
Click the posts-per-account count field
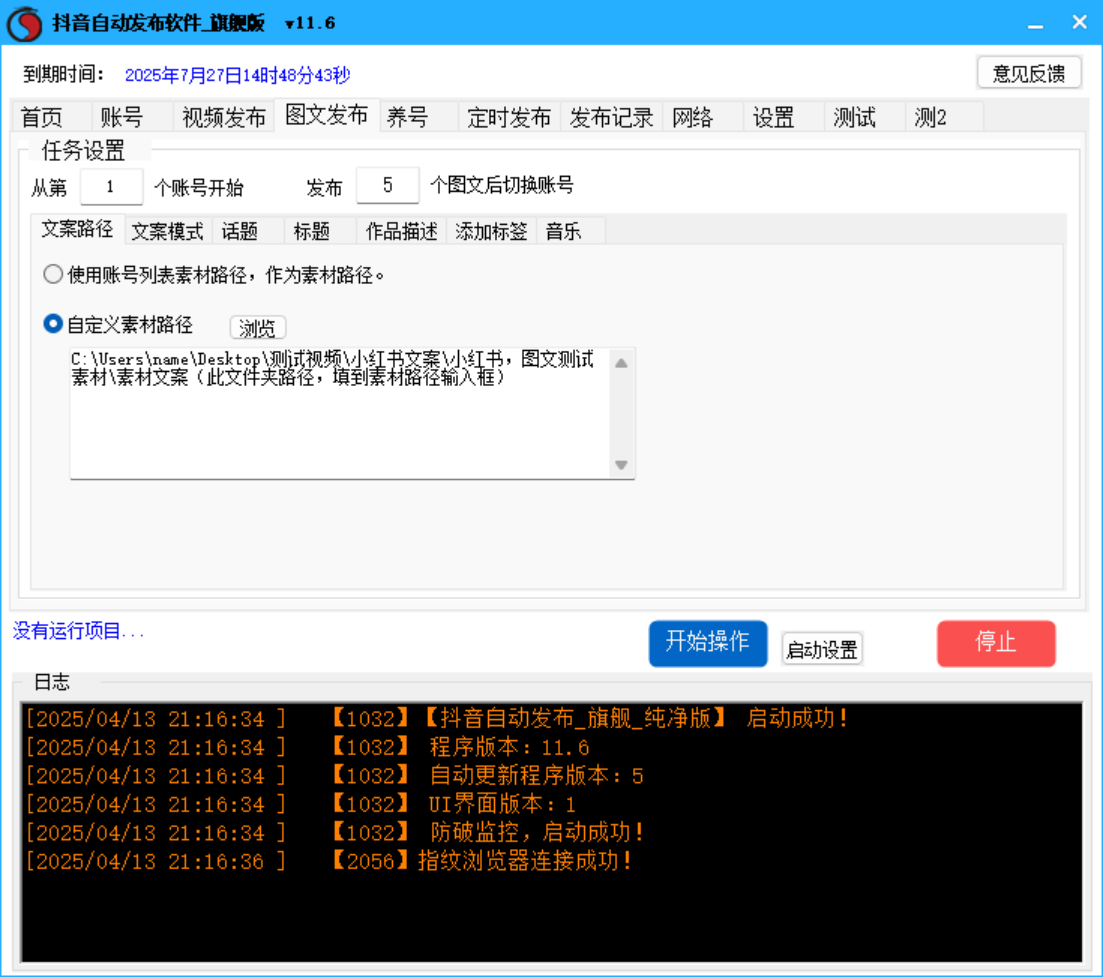click(388, 186)
